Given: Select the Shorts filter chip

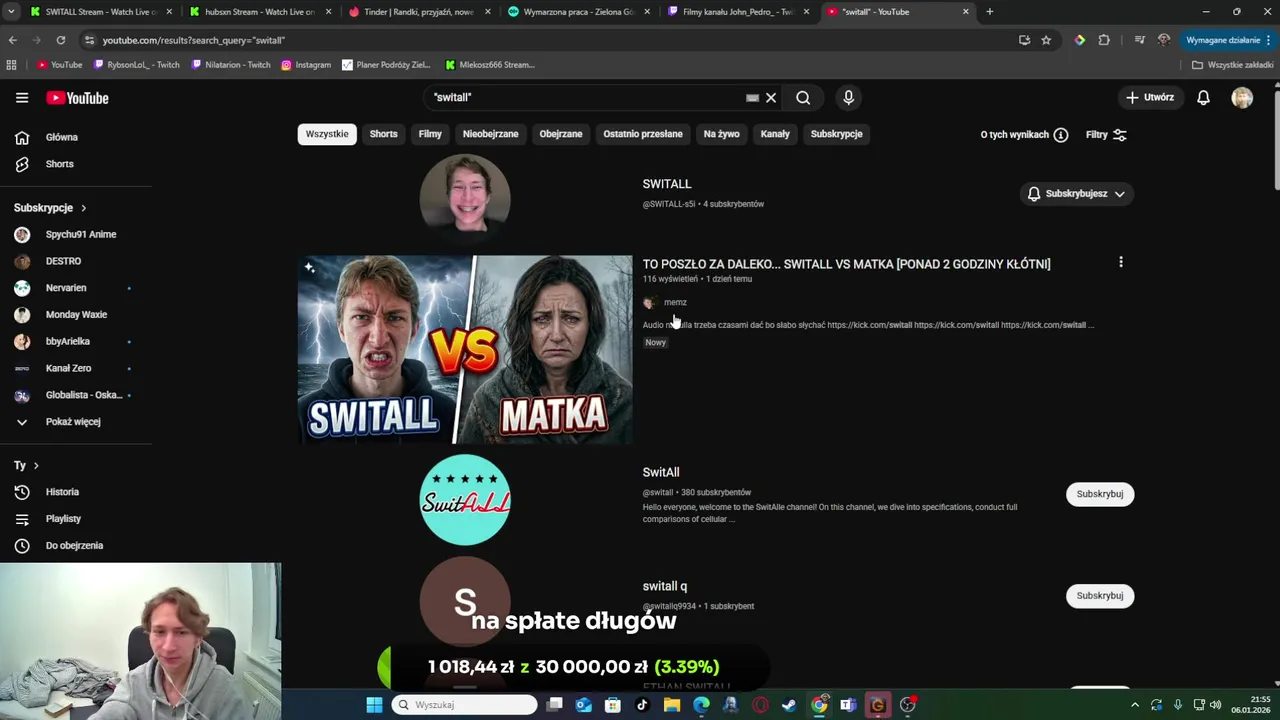Looking at the screenshot, I should pos(383,134).
